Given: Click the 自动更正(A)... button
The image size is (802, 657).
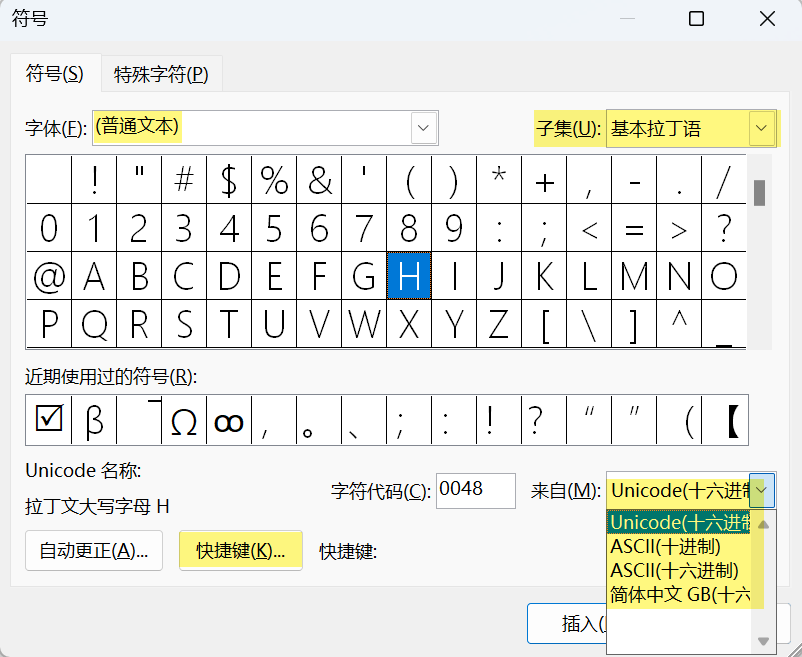Looking at the screenshot, I should 94,551.
